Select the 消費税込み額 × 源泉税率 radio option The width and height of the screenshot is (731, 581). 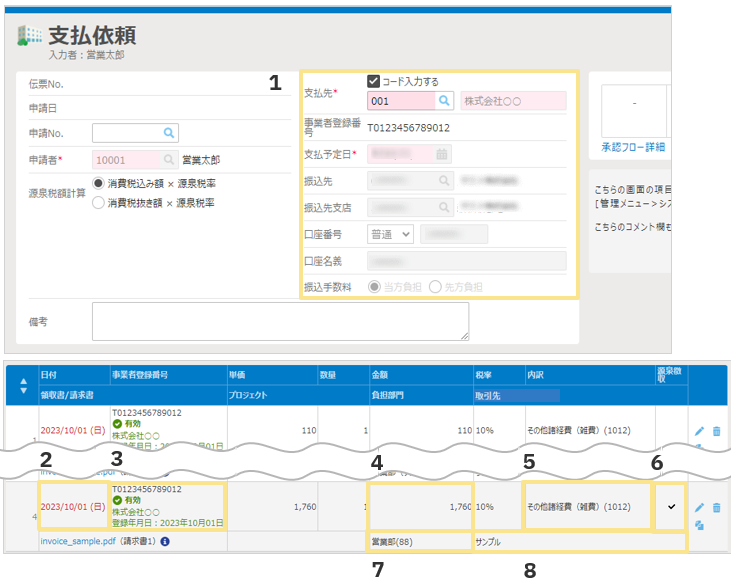click(98, 184)
